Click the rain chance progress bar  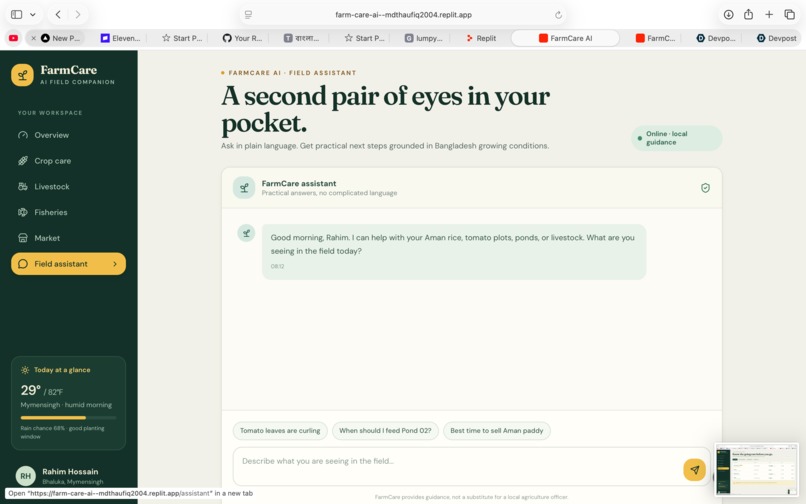(x=68, y=418)
